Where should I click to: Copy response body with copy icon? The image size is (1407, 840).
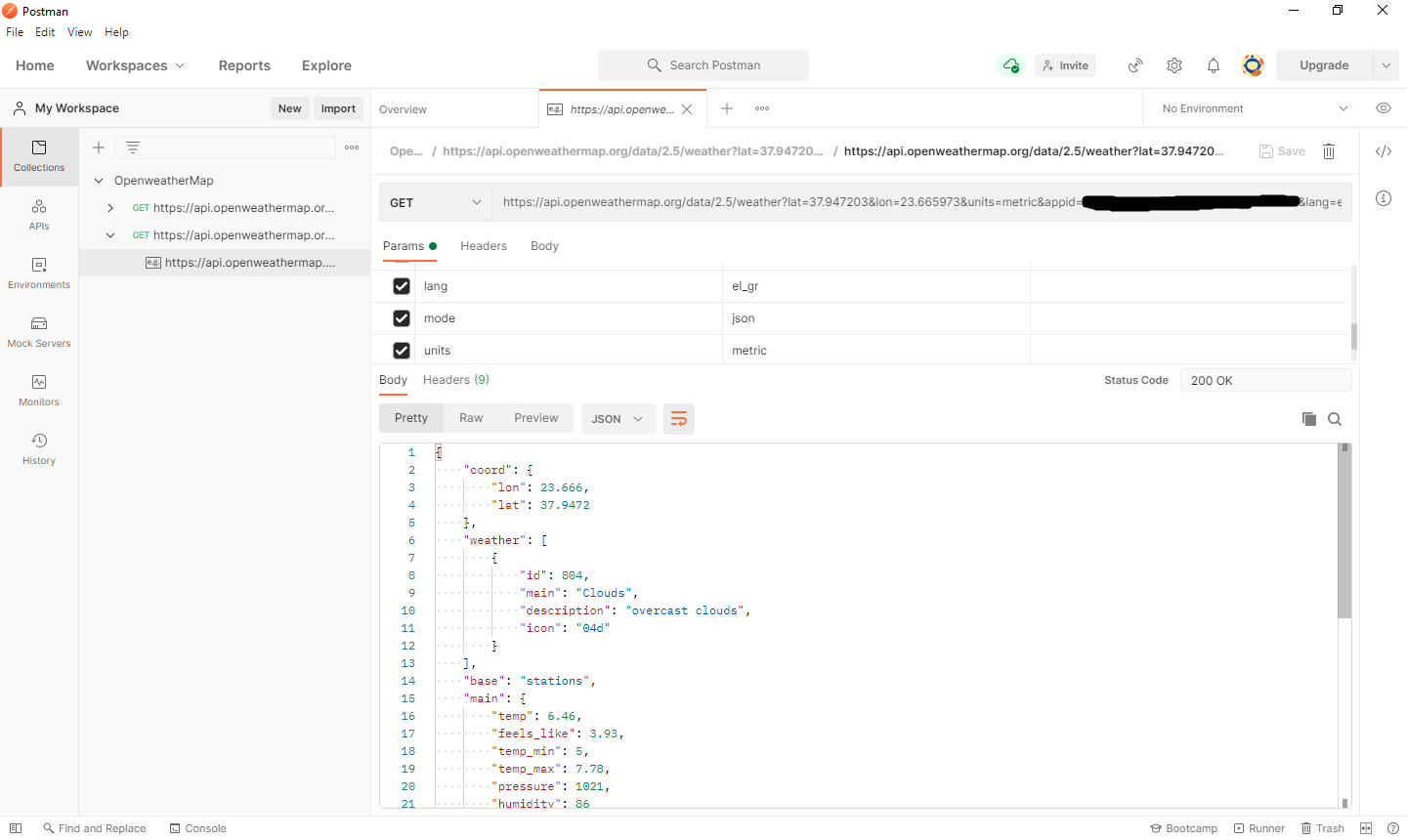click(x=1309, y=419)
